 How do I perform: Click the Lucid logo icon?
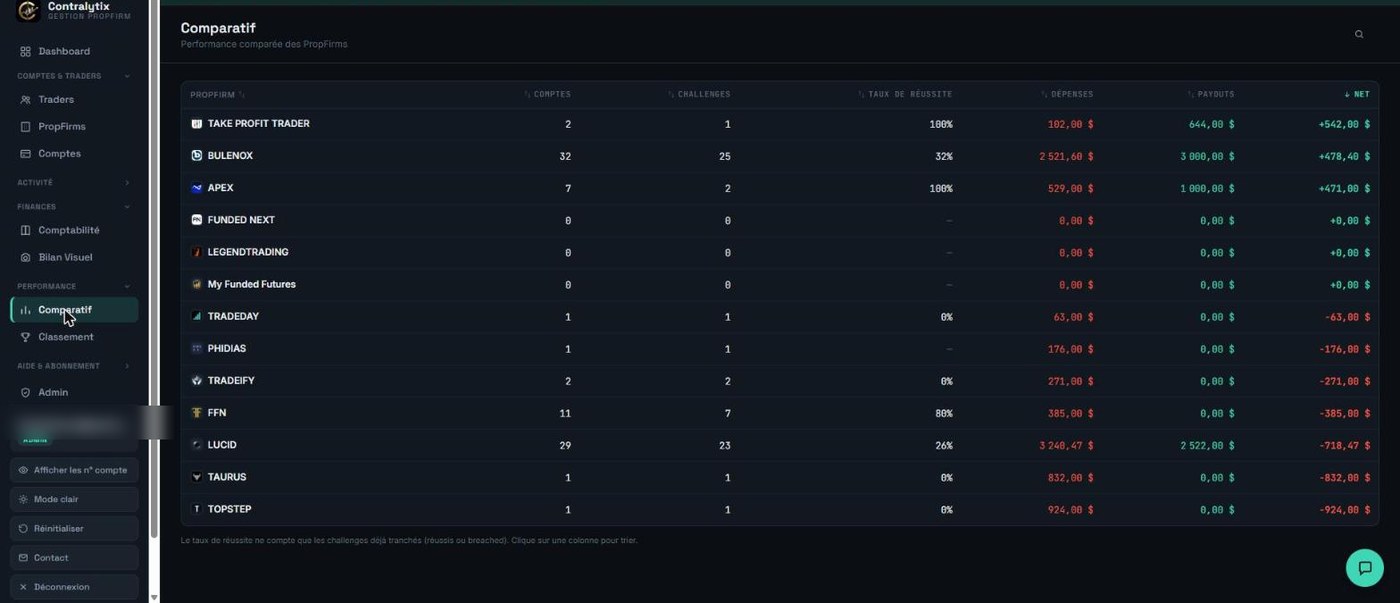197,445
